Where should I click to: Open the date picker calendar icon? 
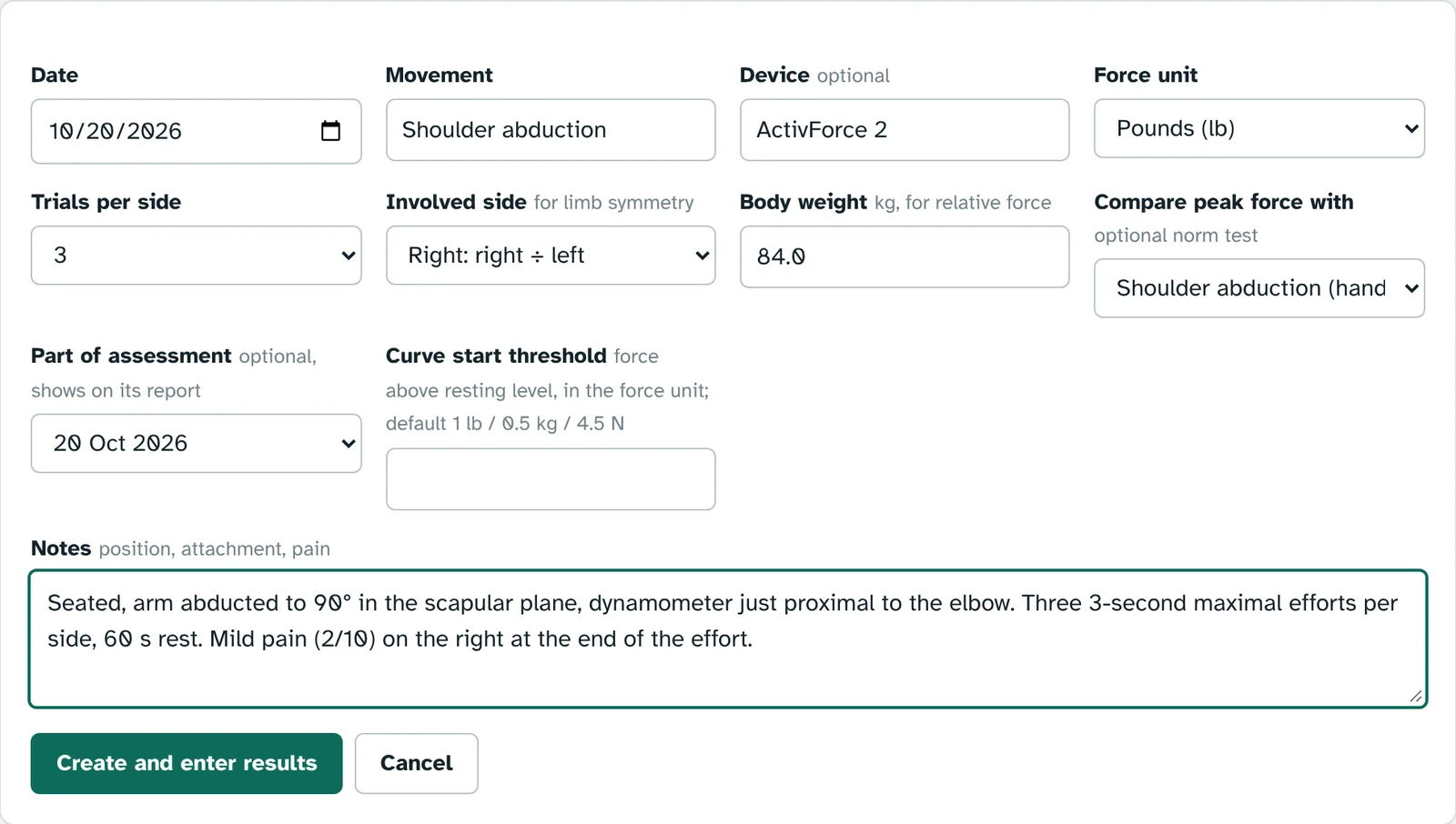tap(331, 131)
